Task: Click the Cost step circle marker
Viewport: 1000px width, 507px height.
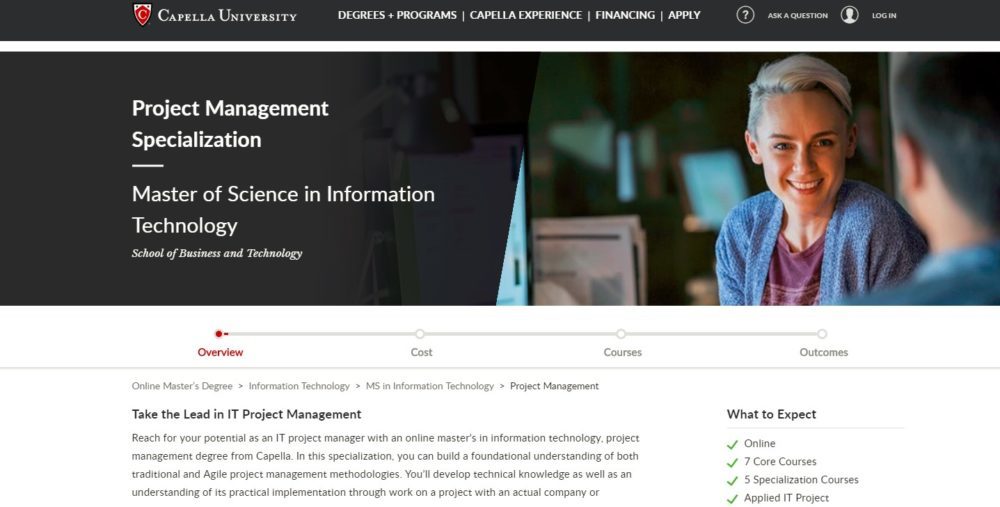Action: click(420, 334)
